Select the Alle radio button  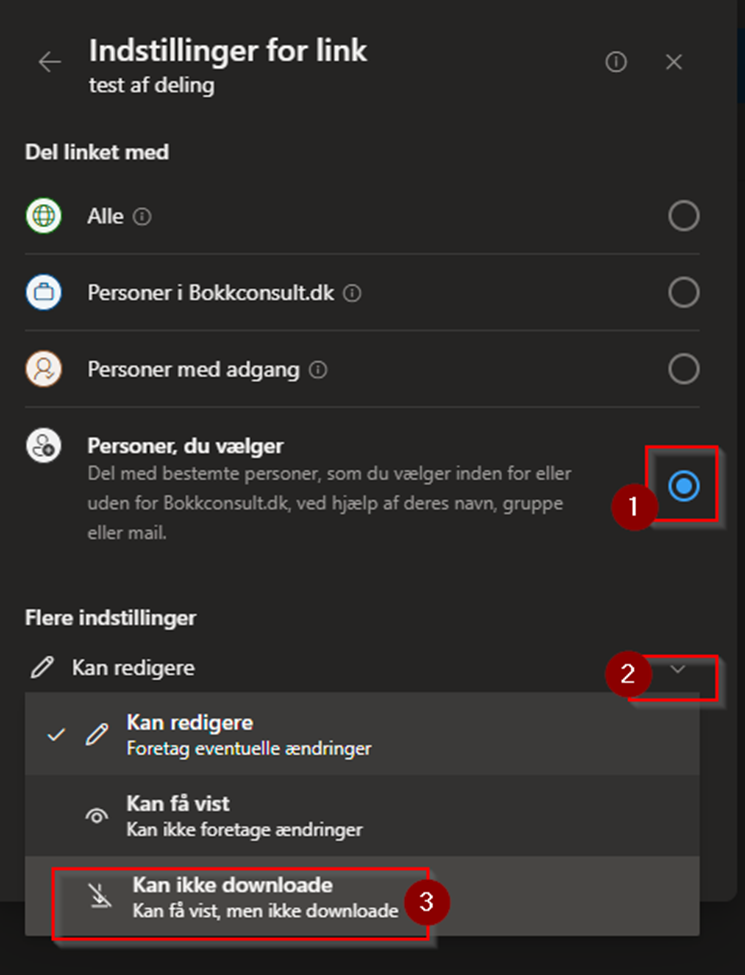(683, 216)
